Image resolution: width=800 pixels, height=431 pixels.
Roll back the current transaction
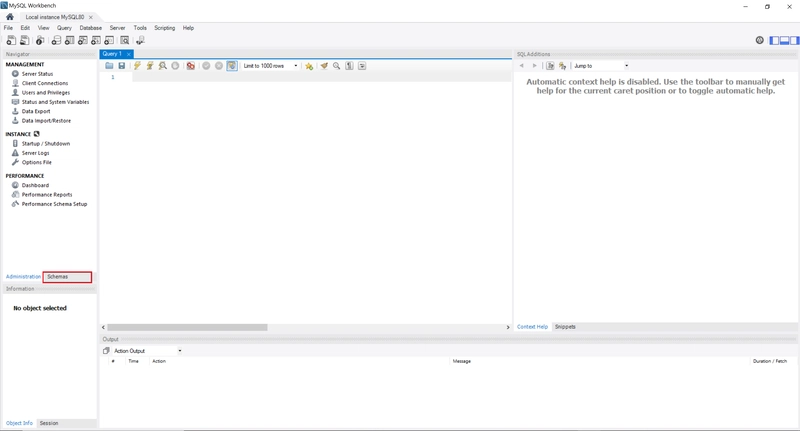(219, 66)
